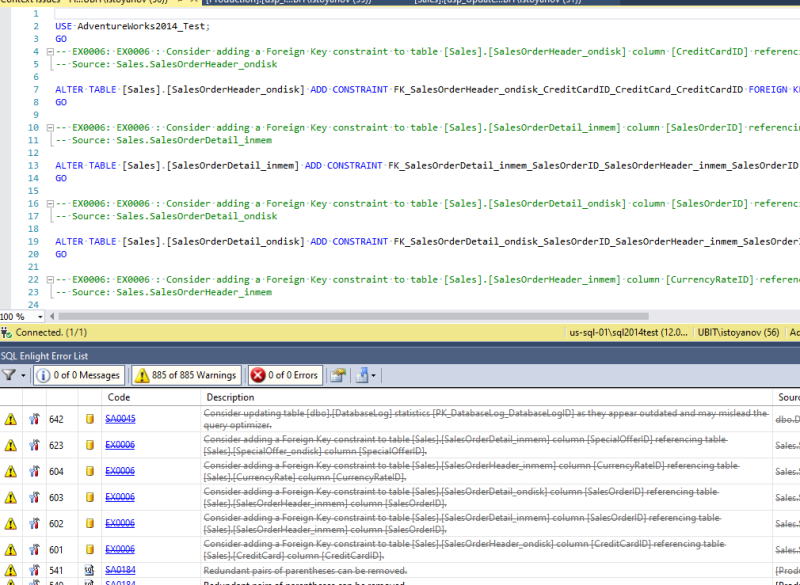800x585 pixels.
Task: Select the DatabaseLog statistics description in row 642
Action: (486, 419)
